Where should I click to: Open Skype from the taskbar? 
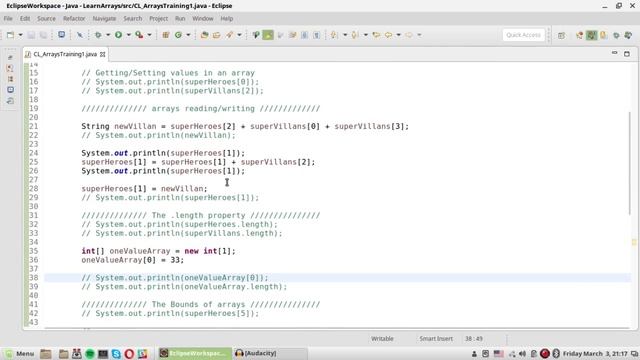(x=116, y=353)
